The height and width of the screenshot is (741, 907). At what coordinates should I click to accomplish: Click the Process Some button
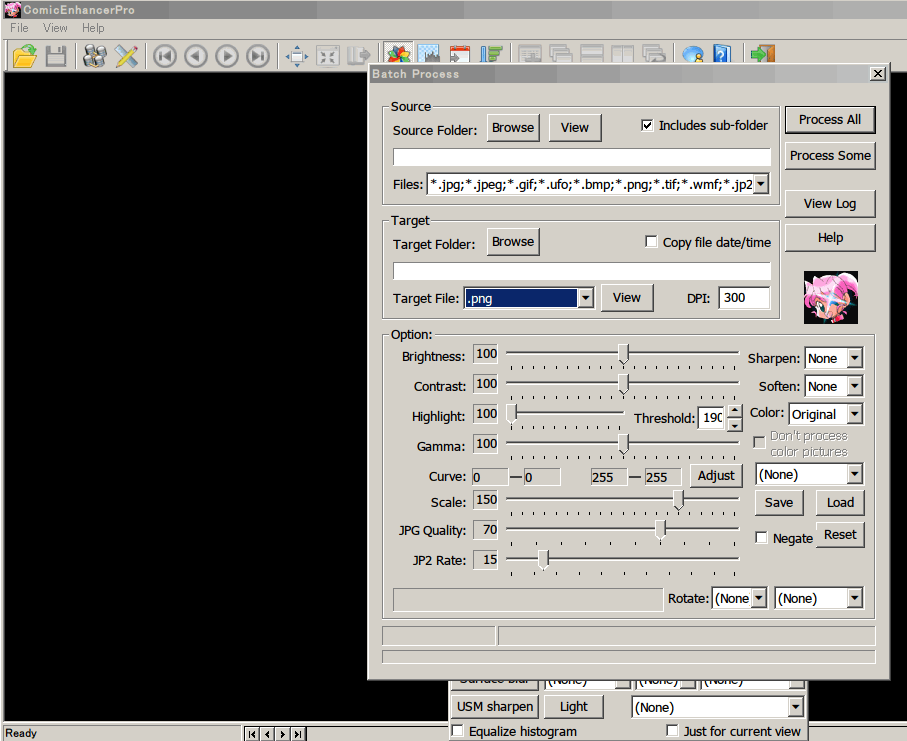830,156
